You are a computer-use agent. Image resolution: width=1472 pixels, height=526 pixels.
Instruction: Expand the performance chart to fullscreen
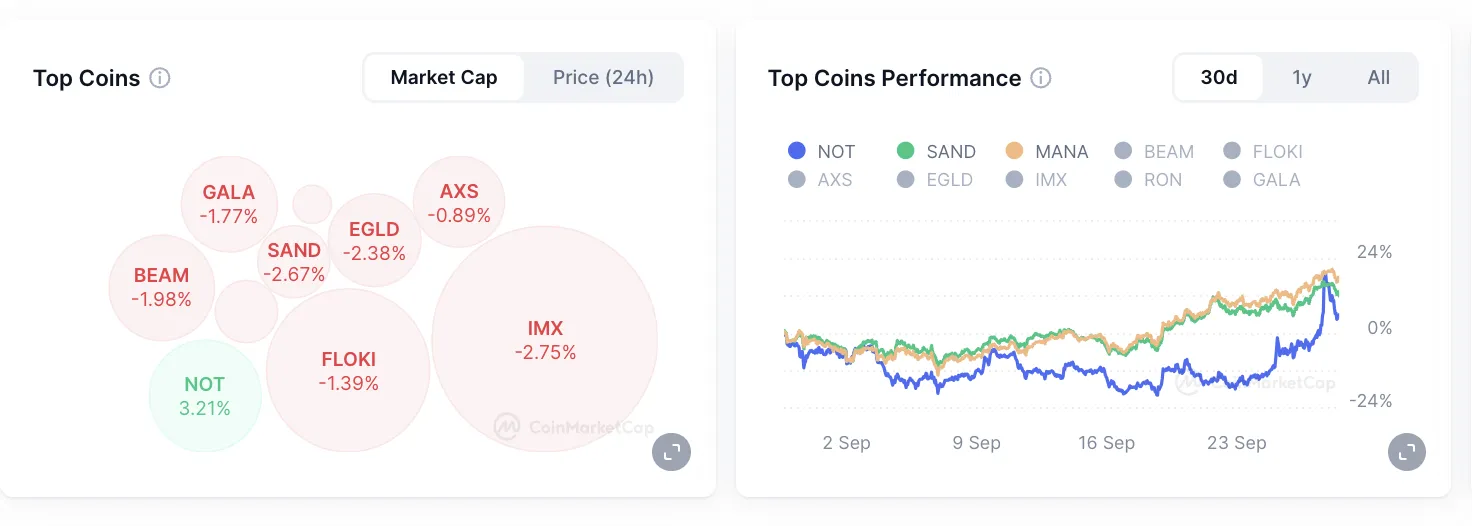(x=1407, y=451)
